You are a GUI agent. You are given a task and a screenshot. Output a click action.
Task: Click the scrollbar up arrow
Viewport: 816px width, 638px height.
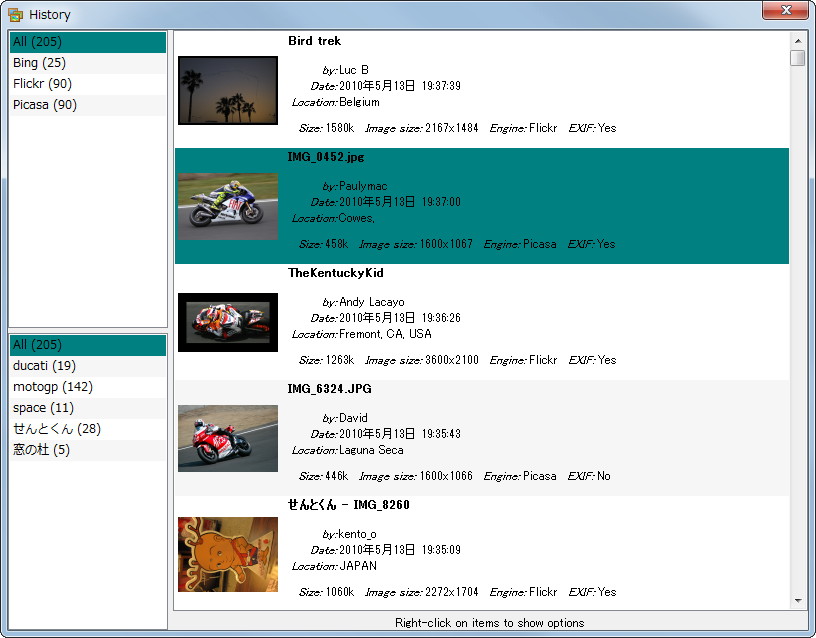pyautogui.click(x=797, y=41)
